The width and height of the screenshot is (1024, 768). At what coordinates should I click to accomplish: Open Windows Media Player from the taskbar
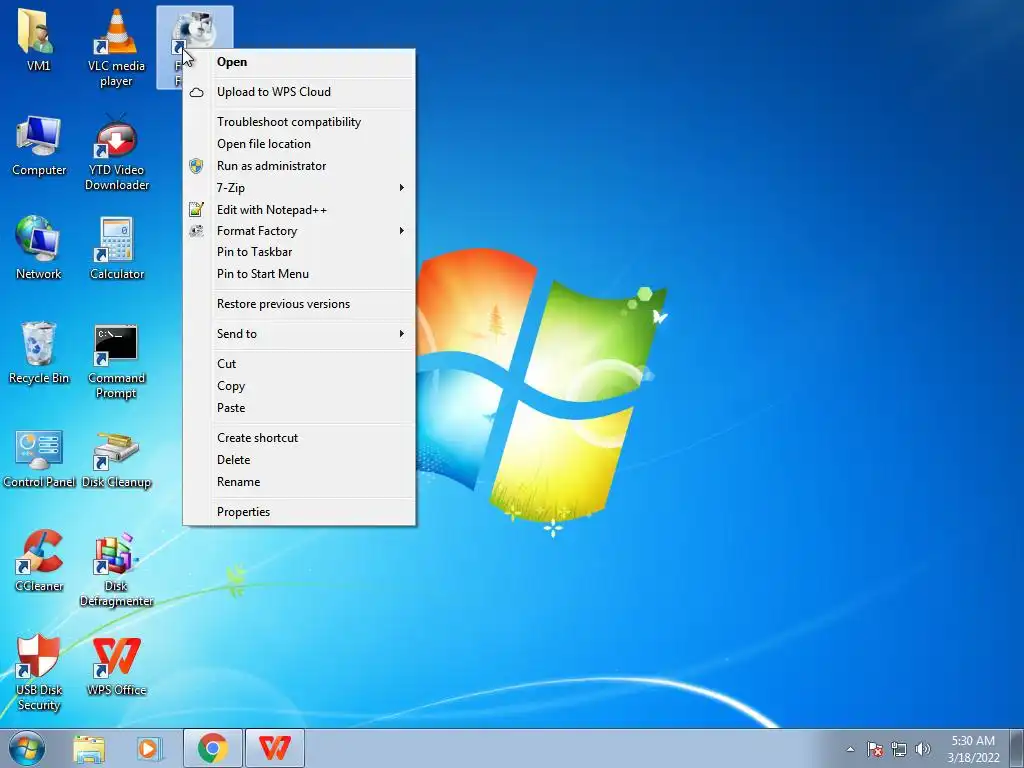pyautogui.click(x=150, y=748)
